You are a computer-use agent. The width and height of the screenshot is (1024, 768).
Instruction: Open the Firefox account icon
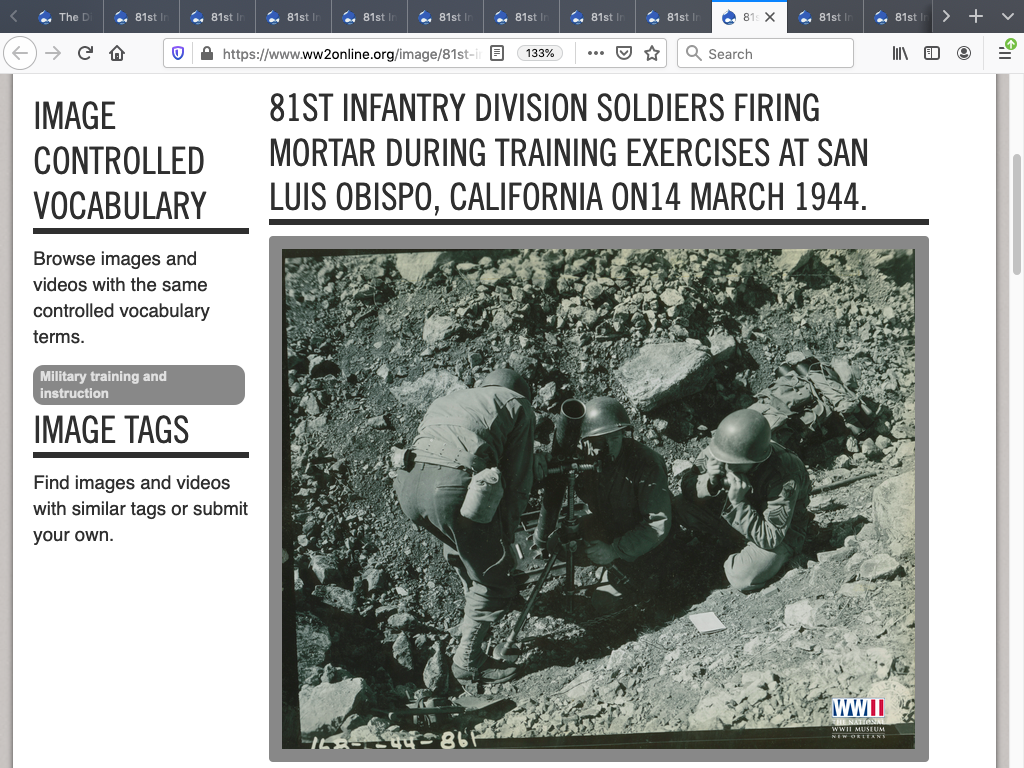pyautogui.click(x=964, y=54)
